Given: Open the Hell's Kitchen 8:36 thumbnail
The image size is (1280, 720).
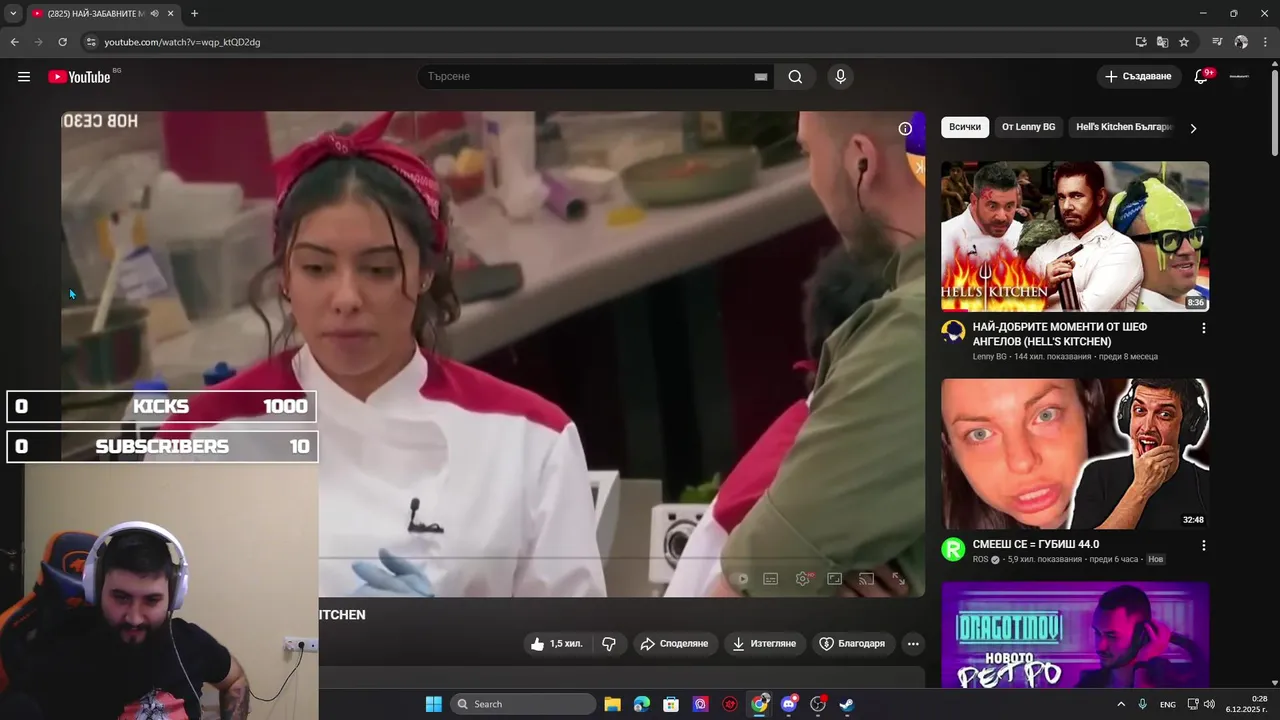Looking at the screenshot, I should (x=1075, y=237).
